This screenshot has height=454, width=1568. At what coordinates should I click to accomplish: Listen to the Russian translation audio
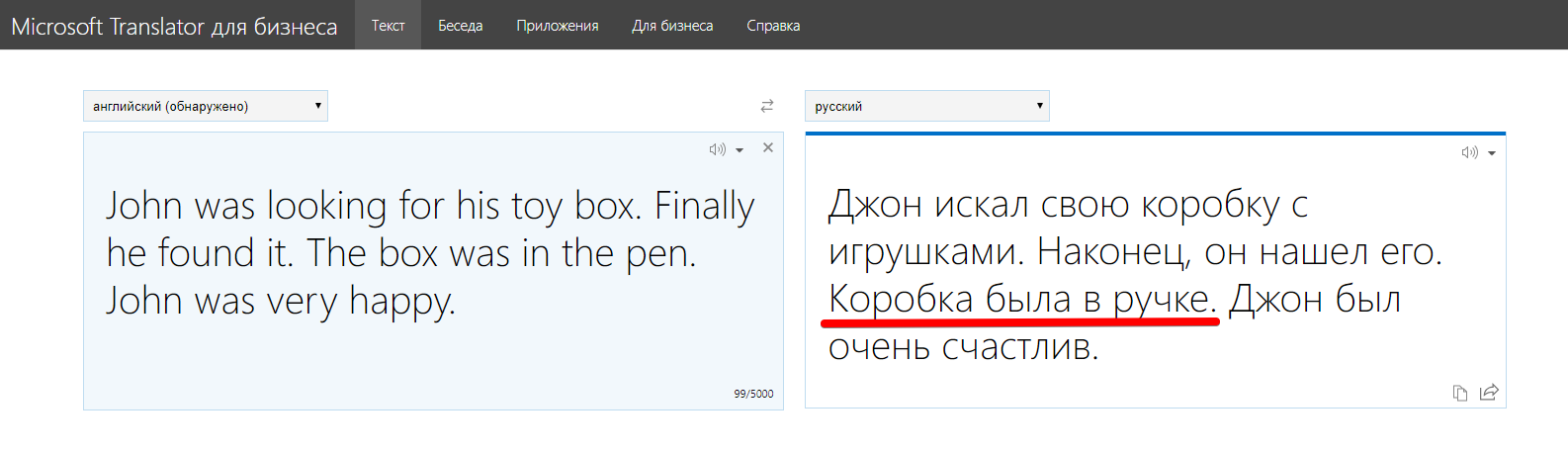coord(1469,152)
